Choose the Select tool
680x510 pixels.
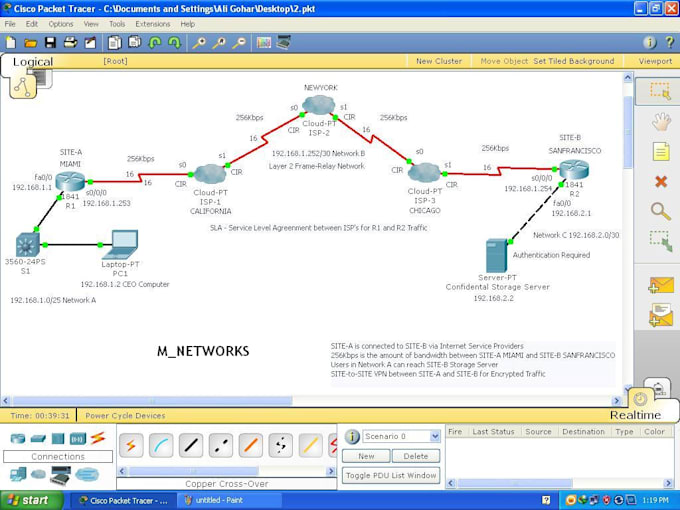point(660,91)
